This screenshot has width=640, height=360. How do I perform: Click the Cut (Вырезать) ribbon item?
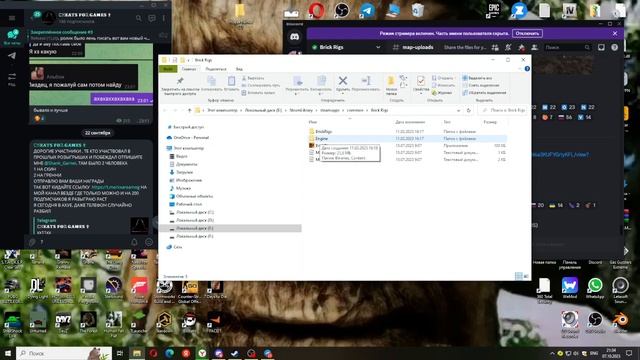pos(253,78)
